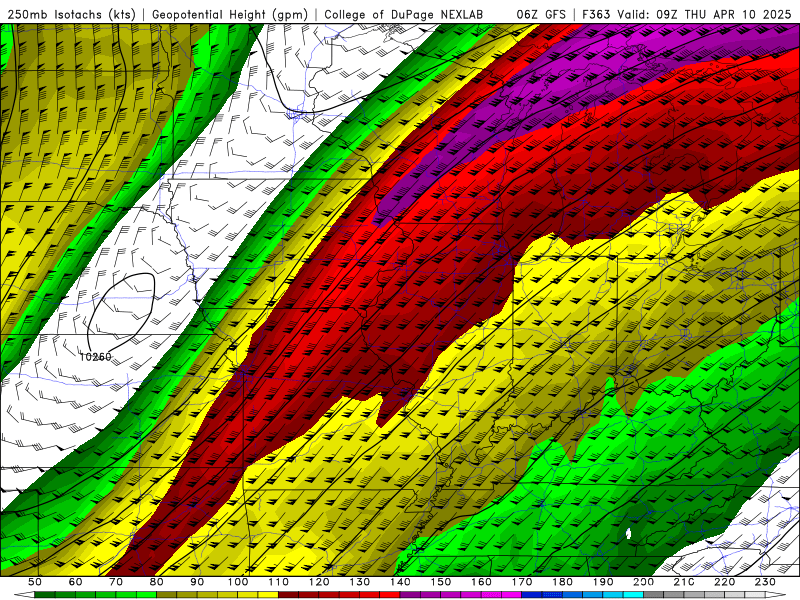Screen dimensions: 800x600
Task: Click the 180 value on the color scale
Action: [562, 582]
